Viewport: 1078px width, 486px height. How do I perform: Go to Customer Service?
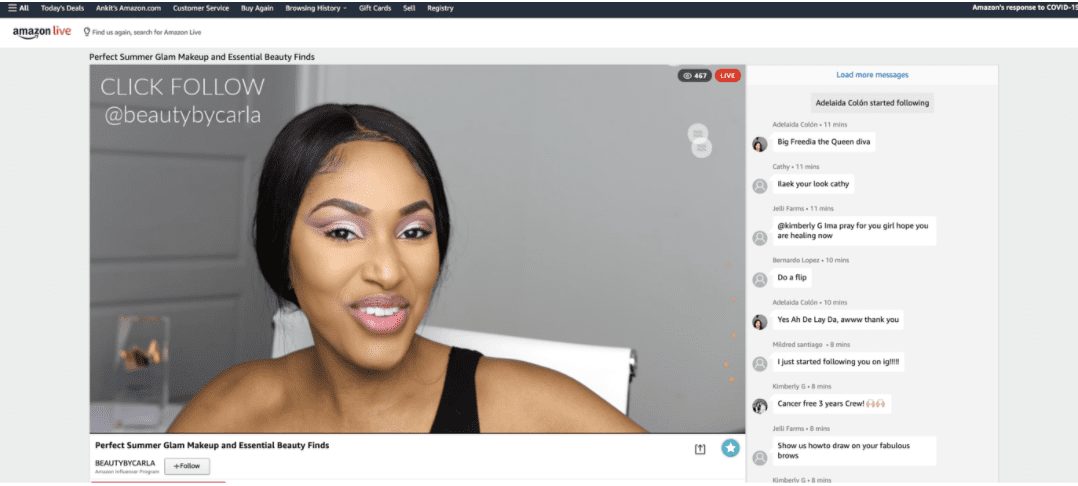pos(200,8)
